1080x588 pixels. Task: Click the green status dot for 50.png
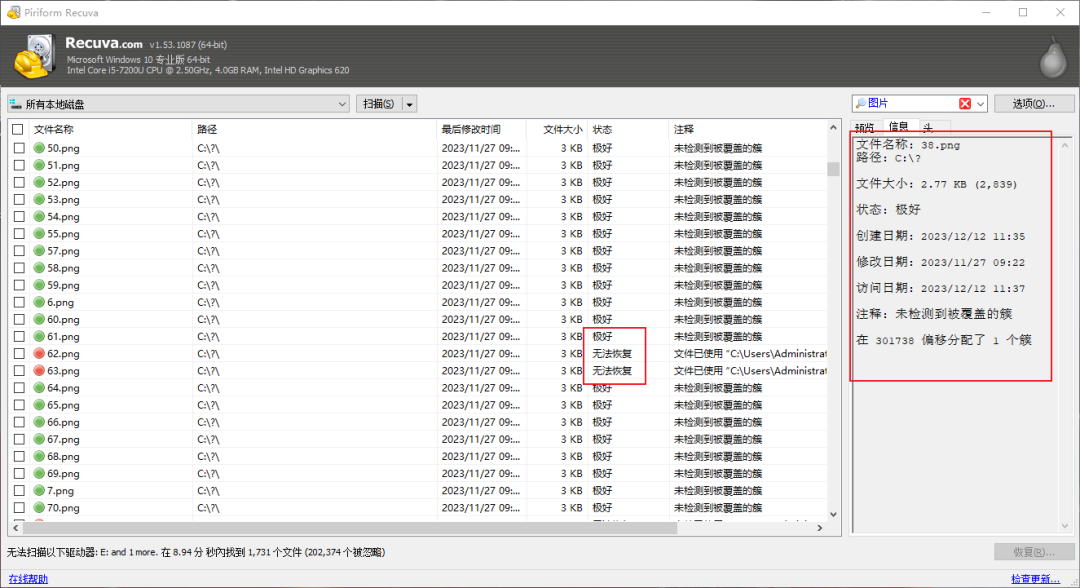39,148
